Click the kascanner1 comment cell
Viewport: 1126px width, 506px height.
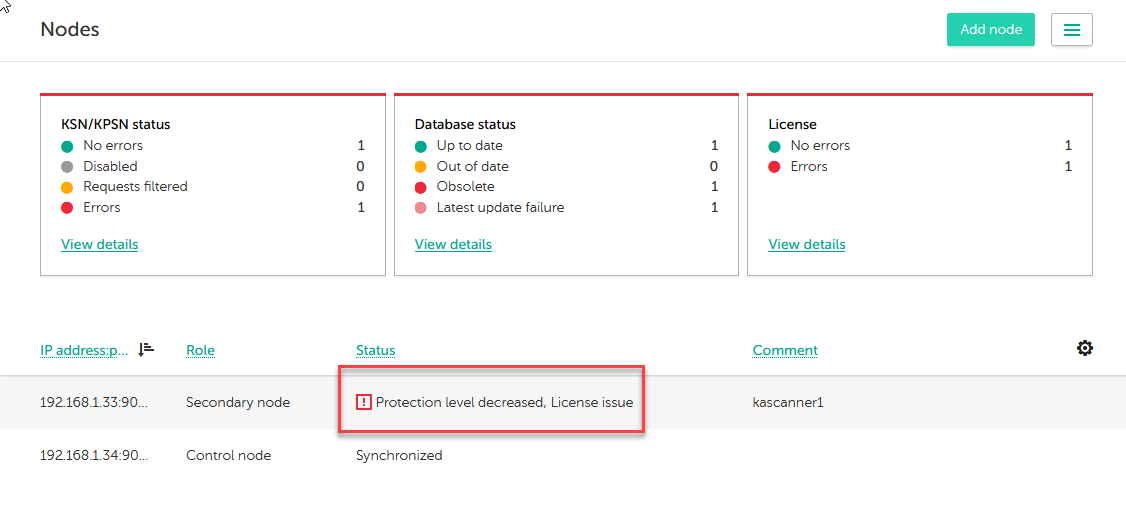coord(788,402)
